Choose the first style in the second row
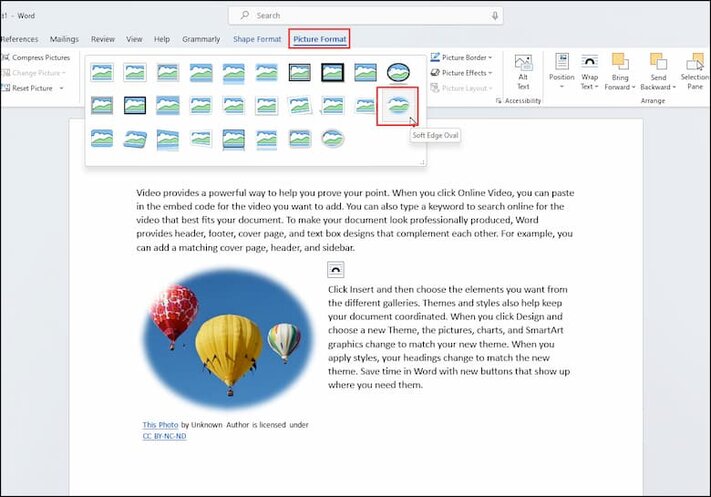The image size is (711, 497). tap(102, 105)
